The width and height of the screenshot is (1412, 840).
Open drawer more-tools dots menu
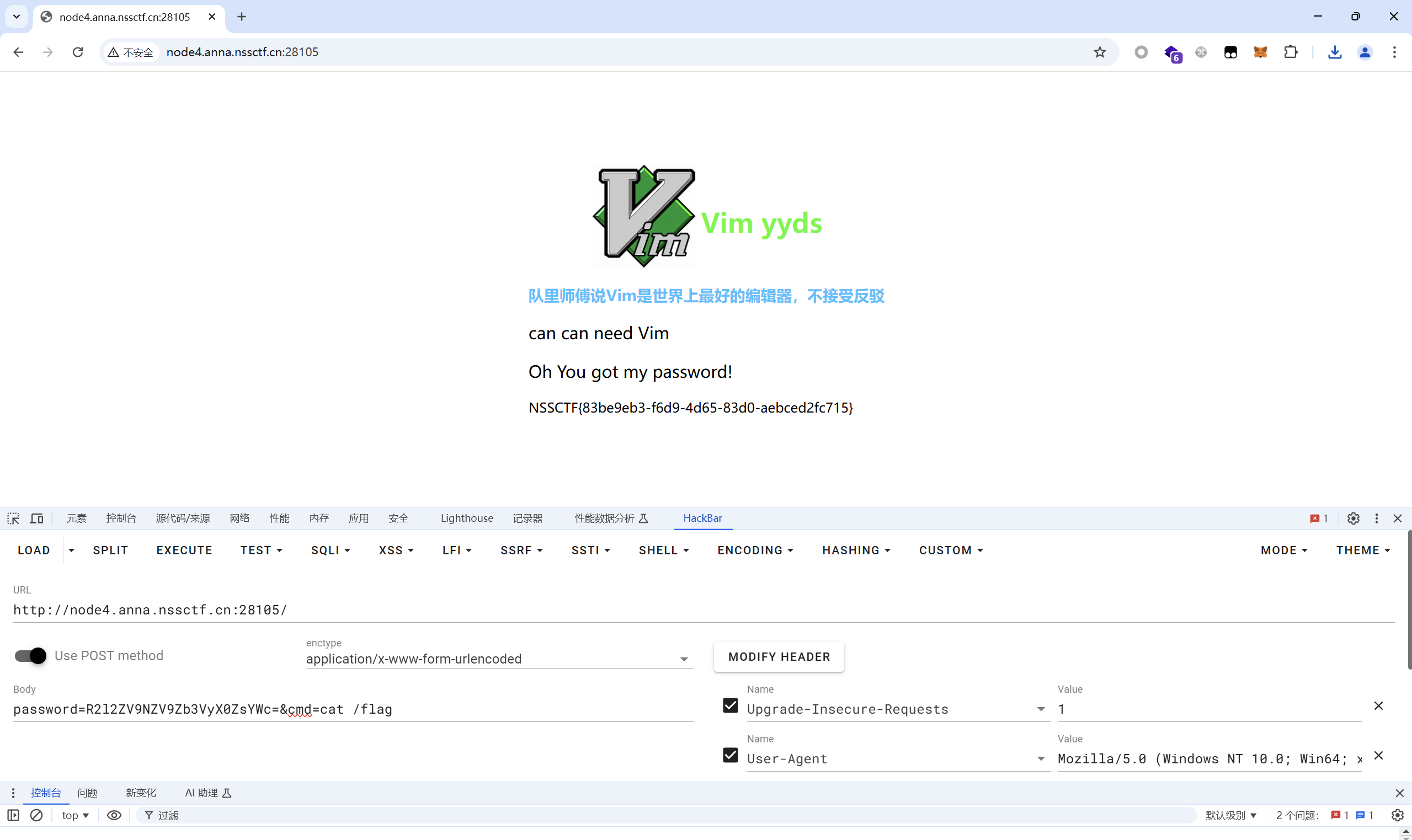tap(13, 793)
